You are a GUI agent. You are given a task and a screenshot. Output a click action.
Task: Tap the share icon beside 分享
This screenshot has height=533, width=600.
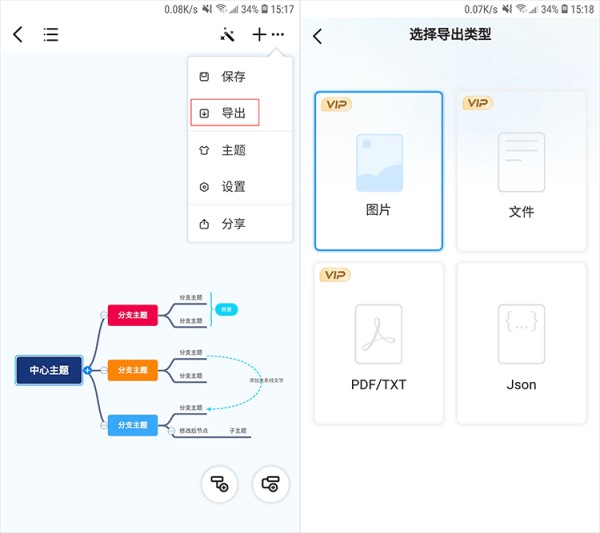point(204,223)
